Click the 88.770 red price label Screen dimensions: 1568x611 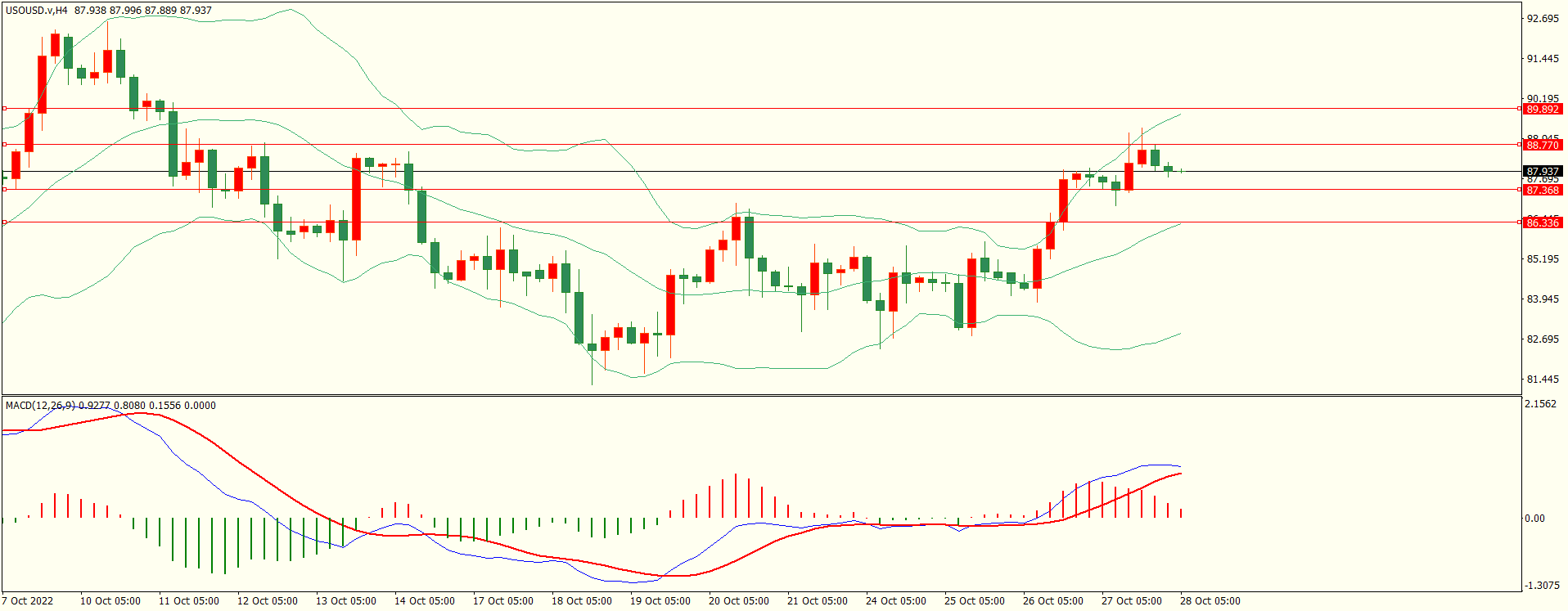(1542, 145)
